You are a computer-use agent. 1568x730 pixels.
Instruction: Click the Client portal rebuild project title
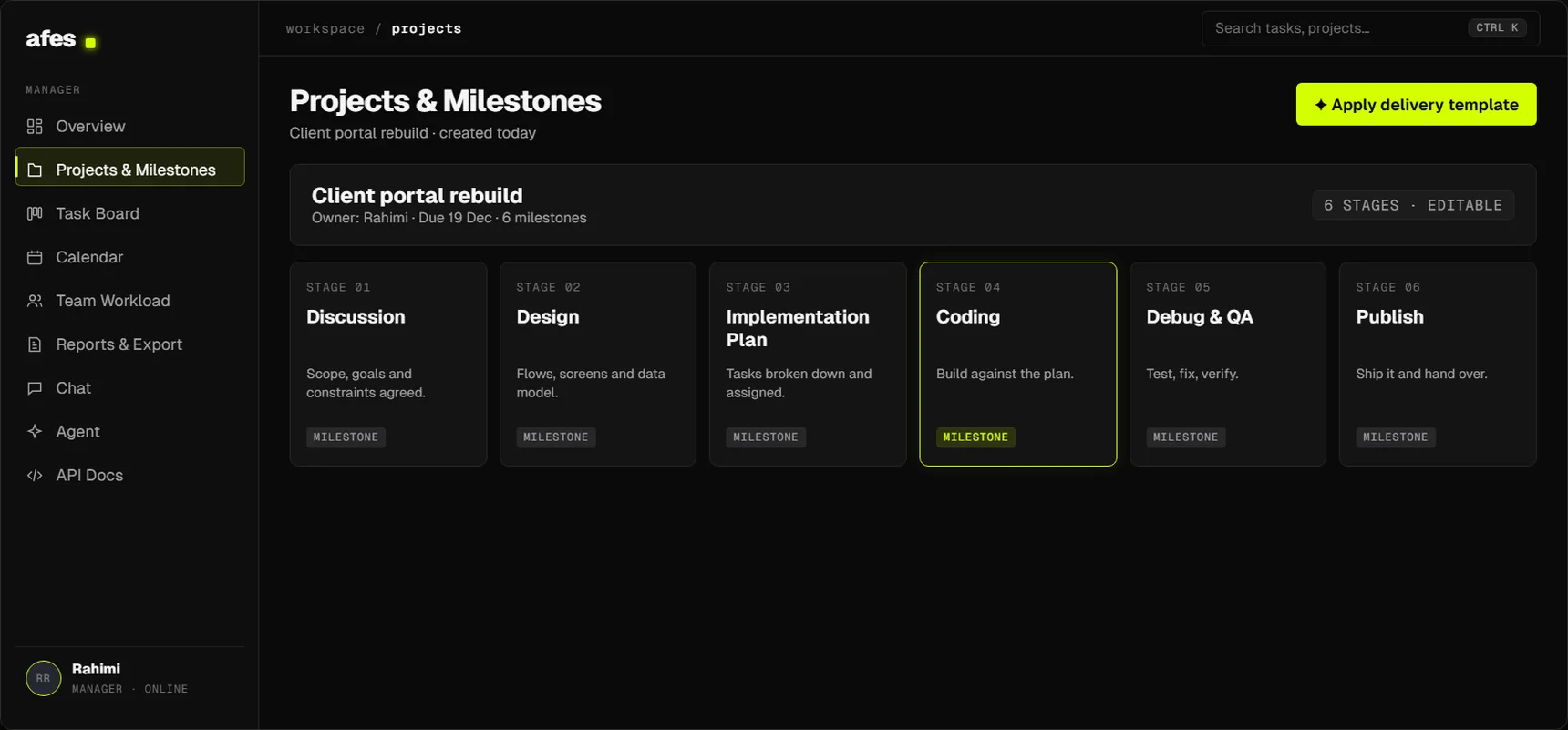[x=418, y=195]
